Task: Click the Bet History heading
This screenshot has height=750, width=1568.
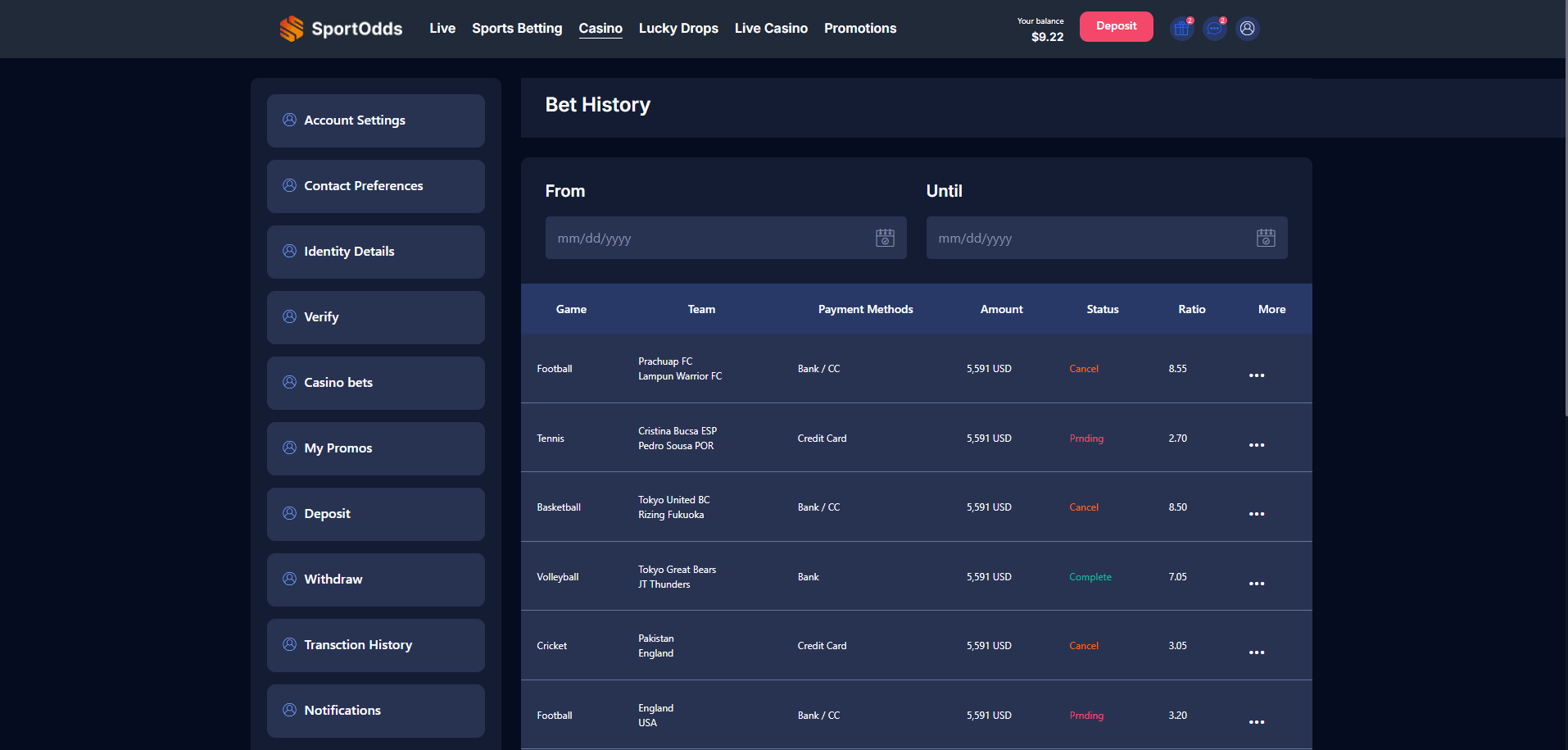Action: pyautogui.click(x=597, y=105)
